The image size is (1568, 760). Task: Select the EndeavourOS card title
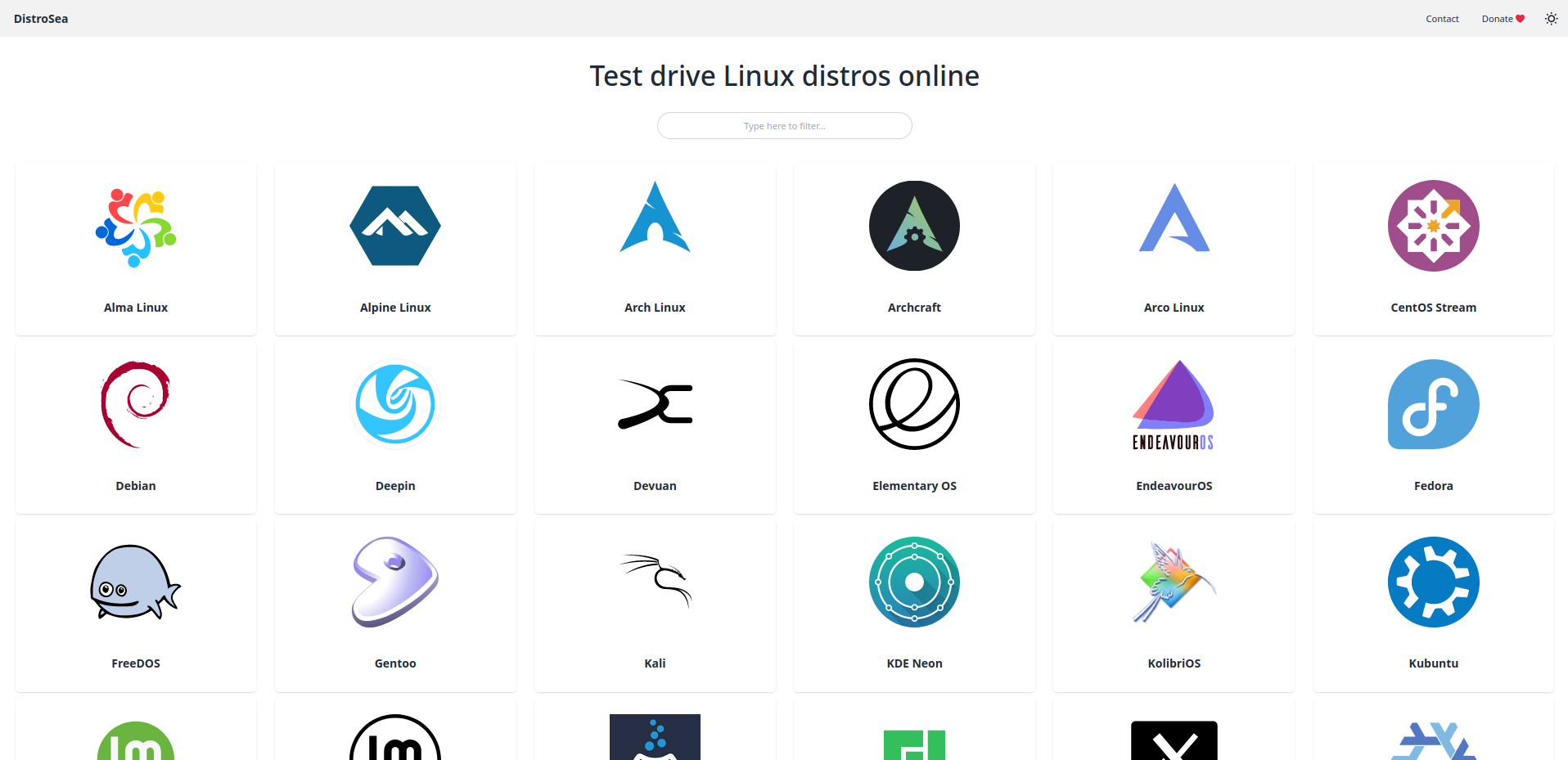click(1174, 486)
